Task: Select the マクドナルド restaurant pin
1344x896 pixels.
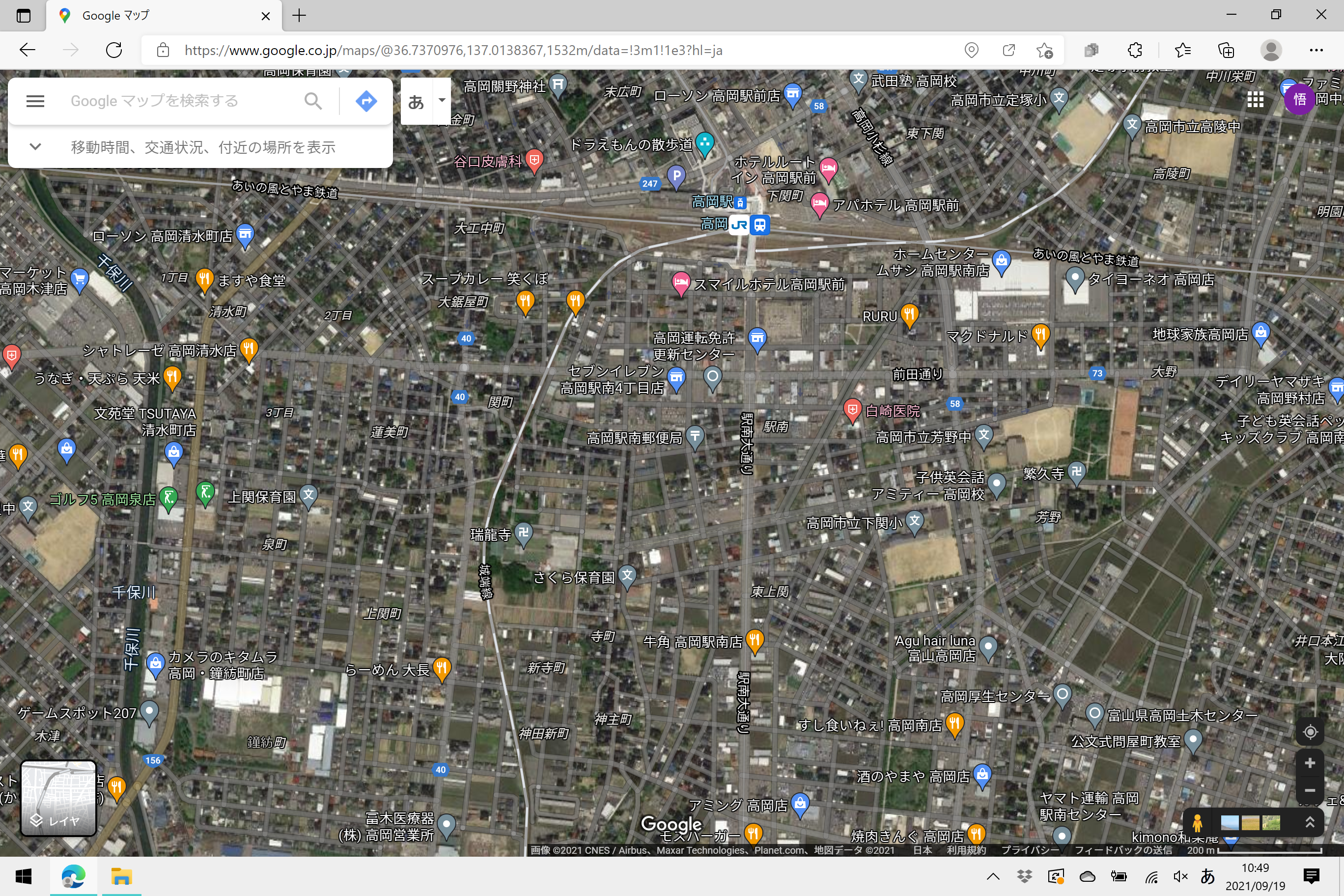Action: point(1040,336)
